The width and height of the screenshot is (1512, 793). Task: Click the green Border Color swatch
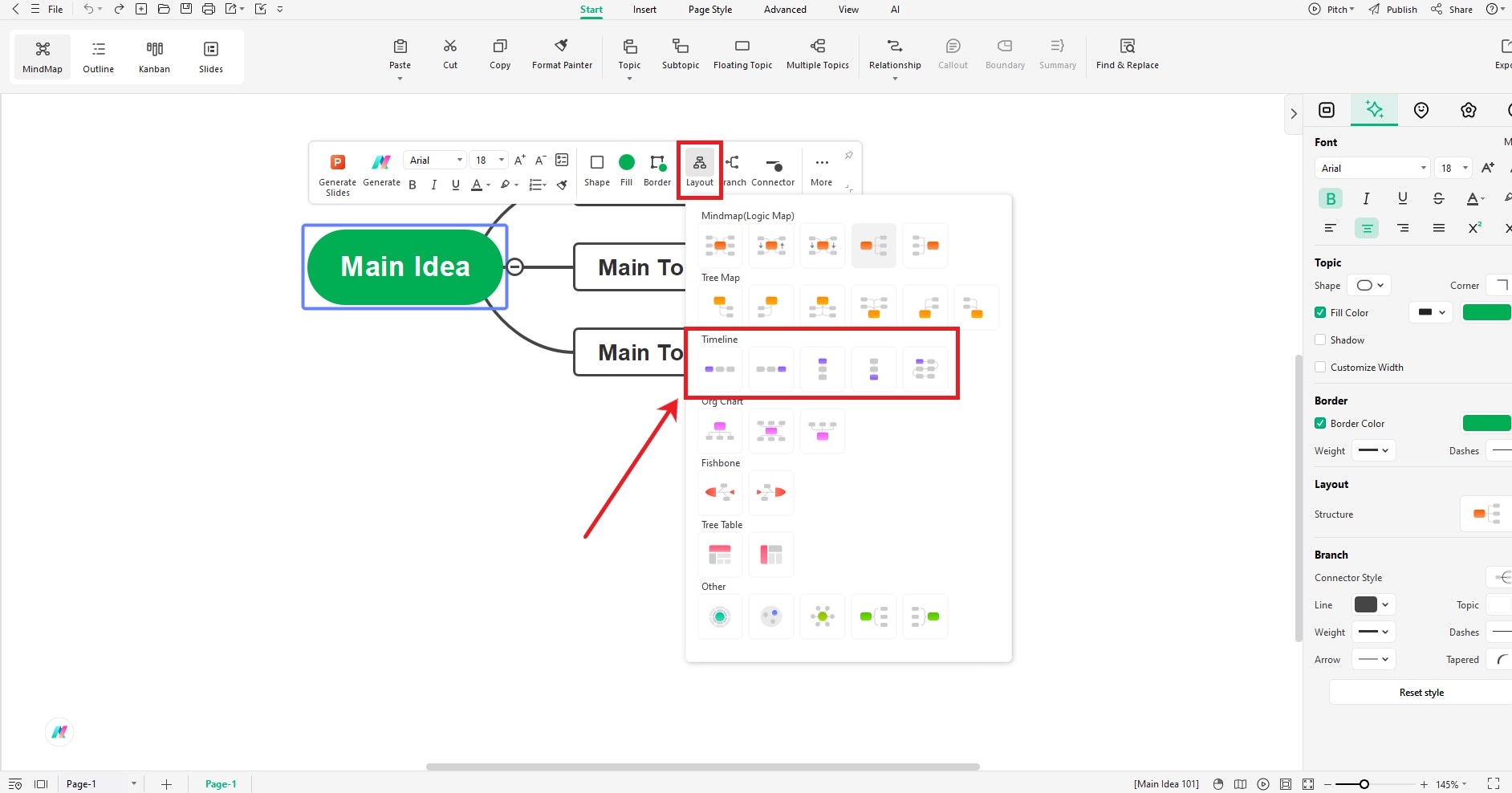click(x=1486, y=423)
